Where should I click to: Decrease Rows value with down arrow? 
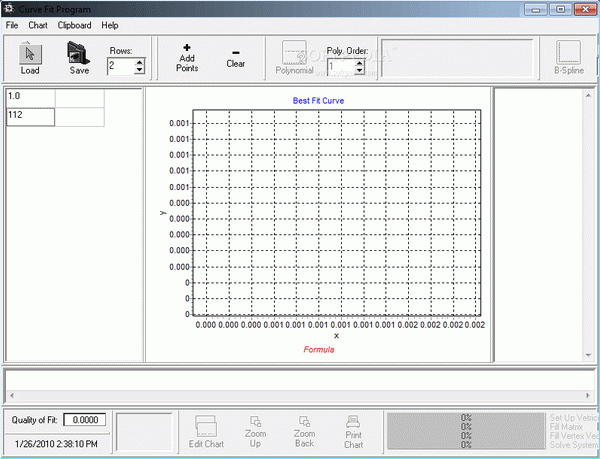click(x=139, y=71)
